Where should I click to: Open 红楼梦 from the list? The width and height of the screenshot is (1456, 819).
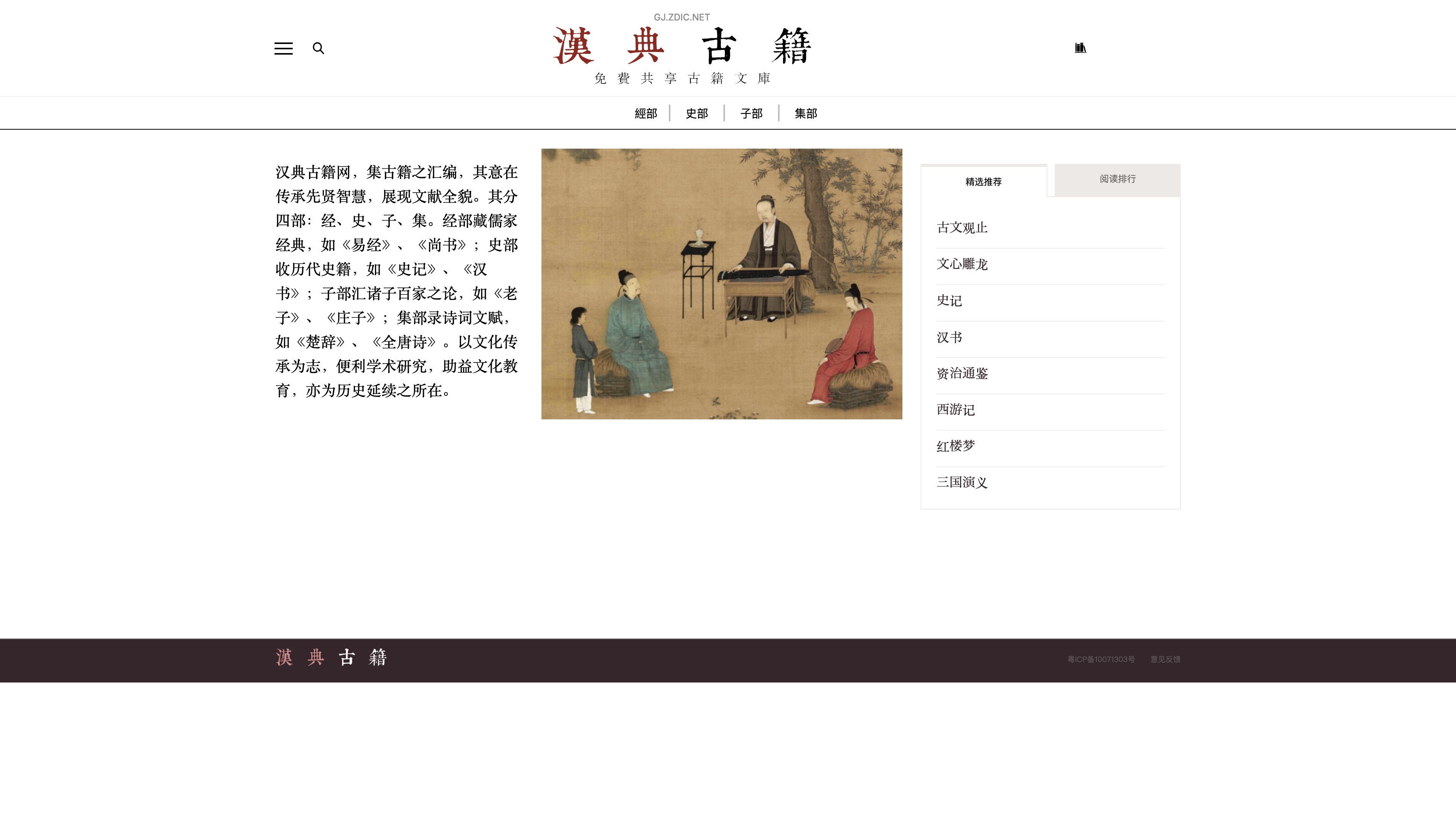point(956,446)
